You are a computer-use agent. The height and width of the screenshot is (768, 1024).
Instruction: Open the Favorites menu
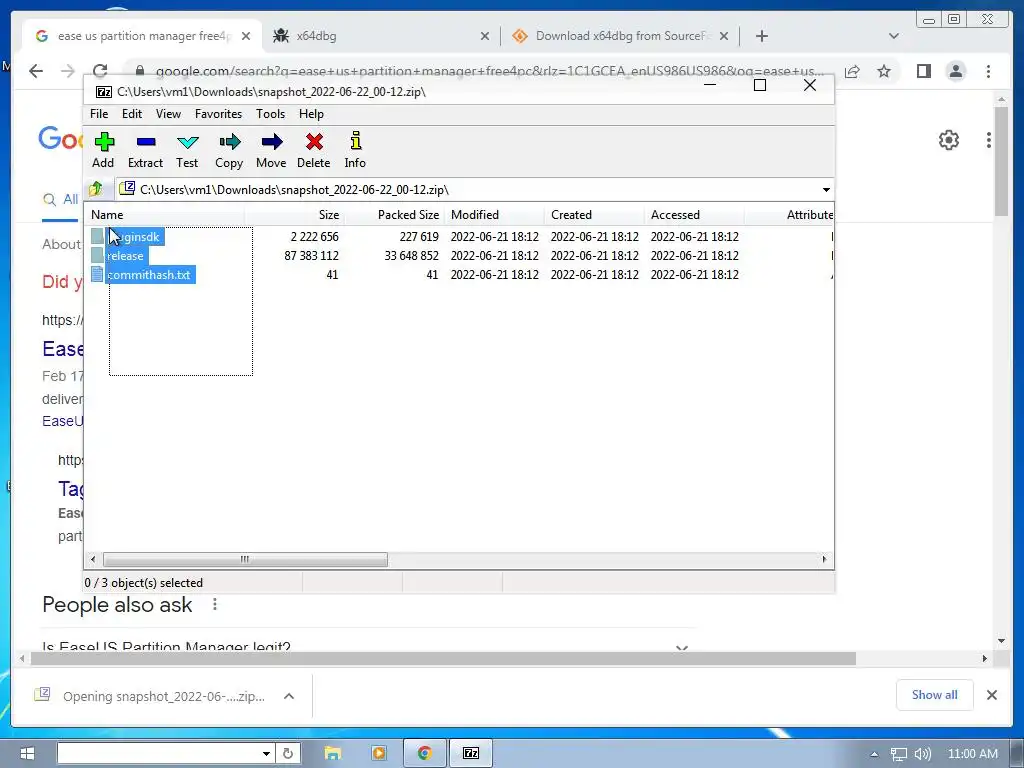point(218,114)
